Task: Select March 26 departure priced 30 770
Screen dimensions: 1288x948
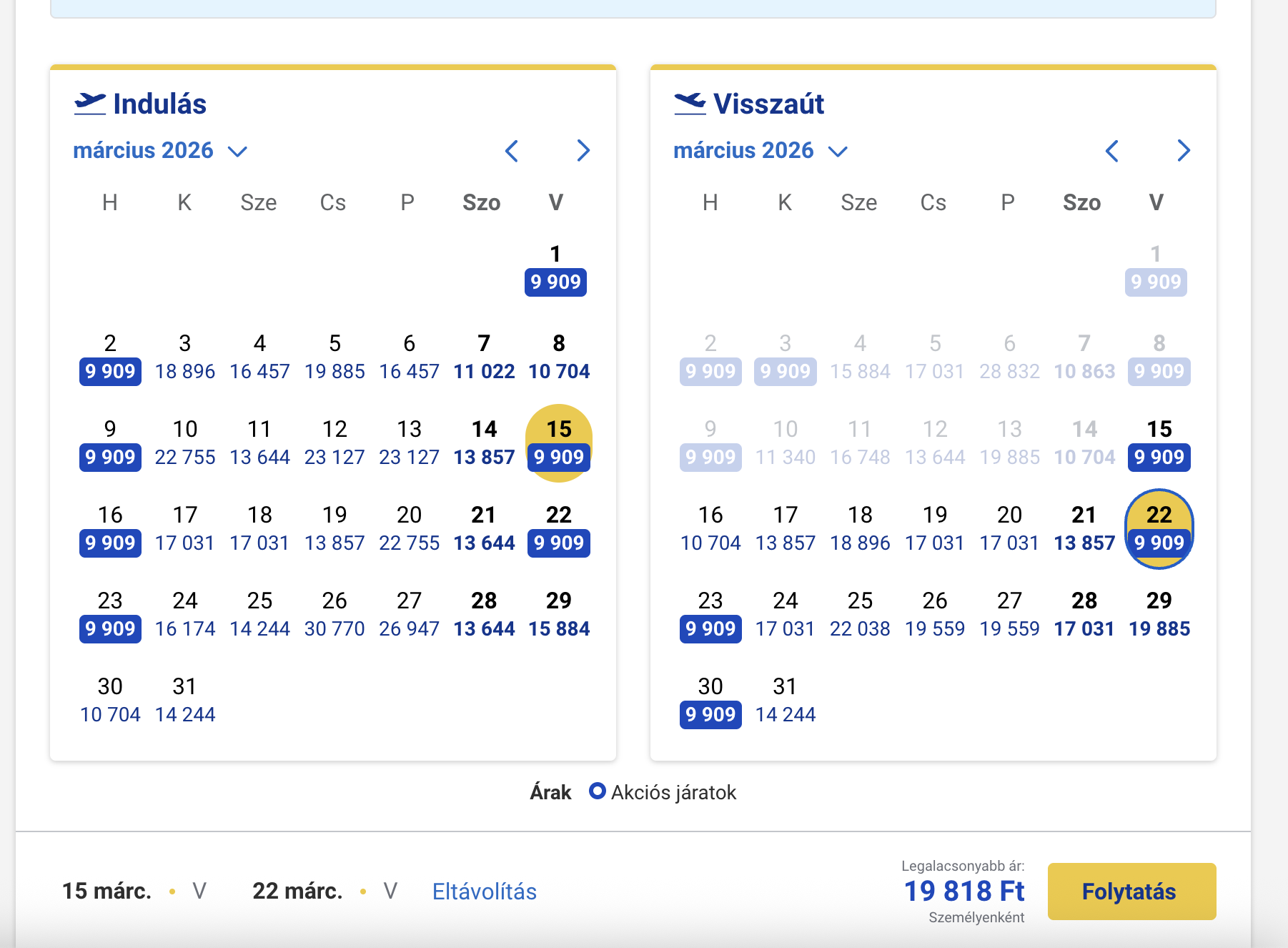Action: point(335,615)
